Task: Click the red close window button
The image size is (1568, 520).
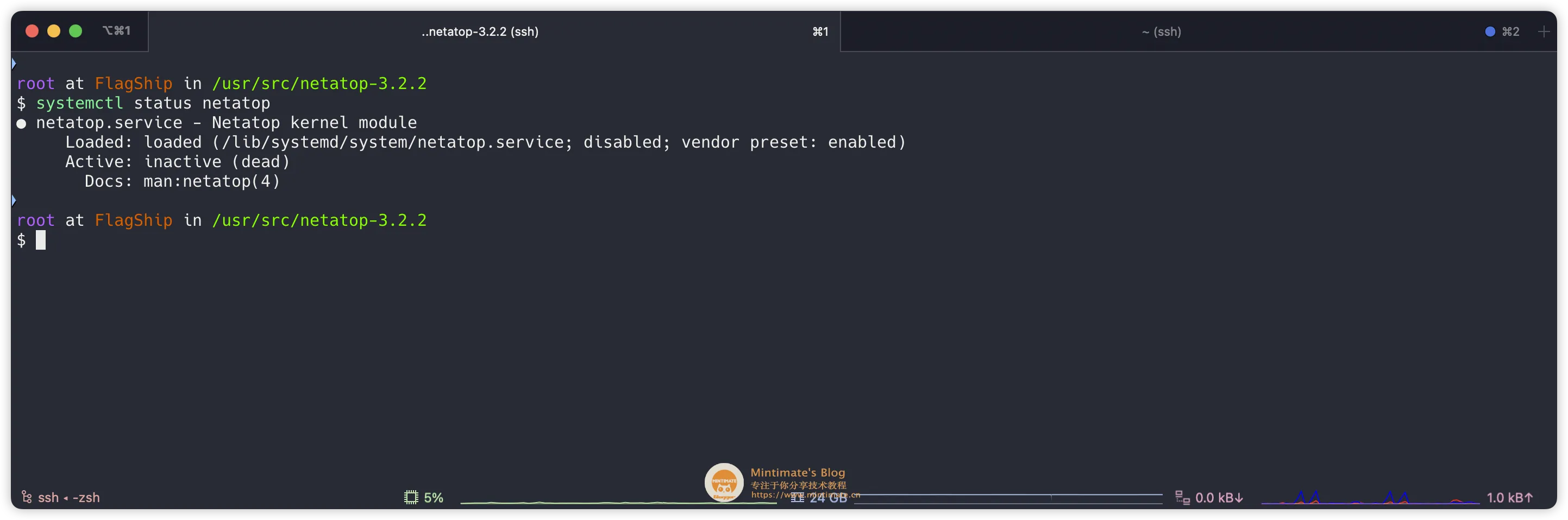Action: point(32,31)
